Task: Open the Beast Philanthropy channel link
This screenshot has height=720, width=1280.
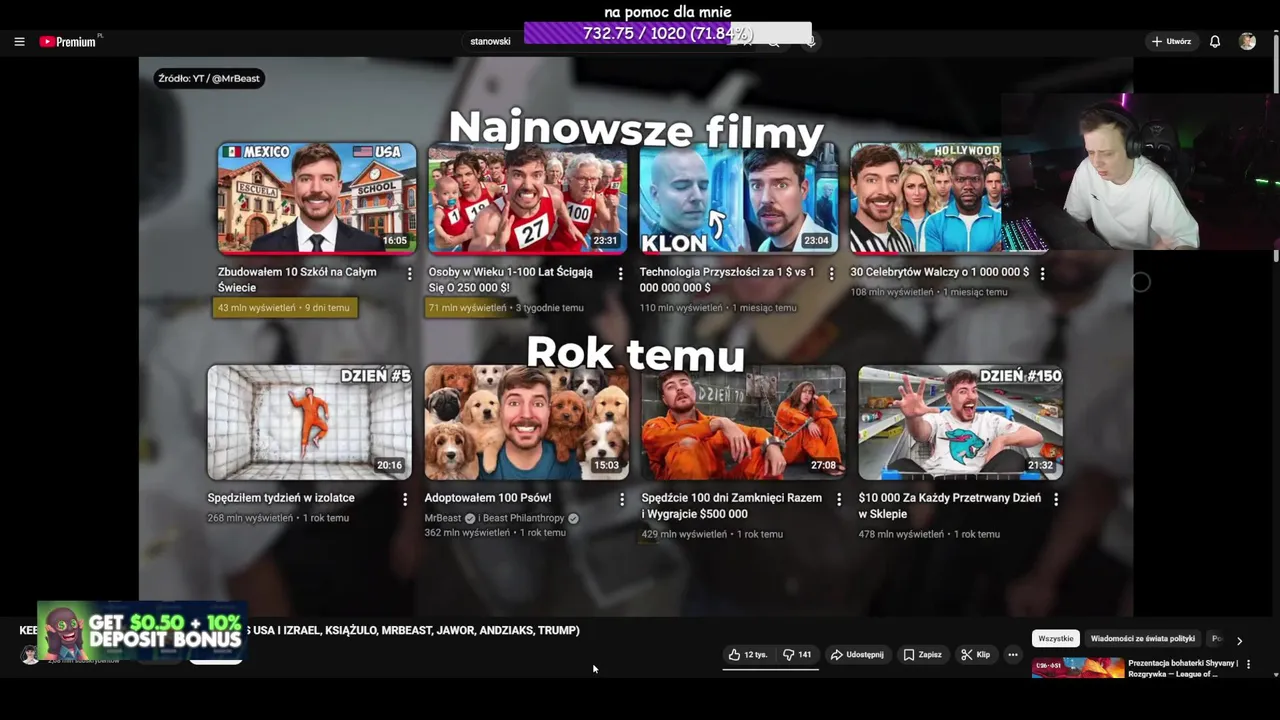Action: click(x=527, y=518)
